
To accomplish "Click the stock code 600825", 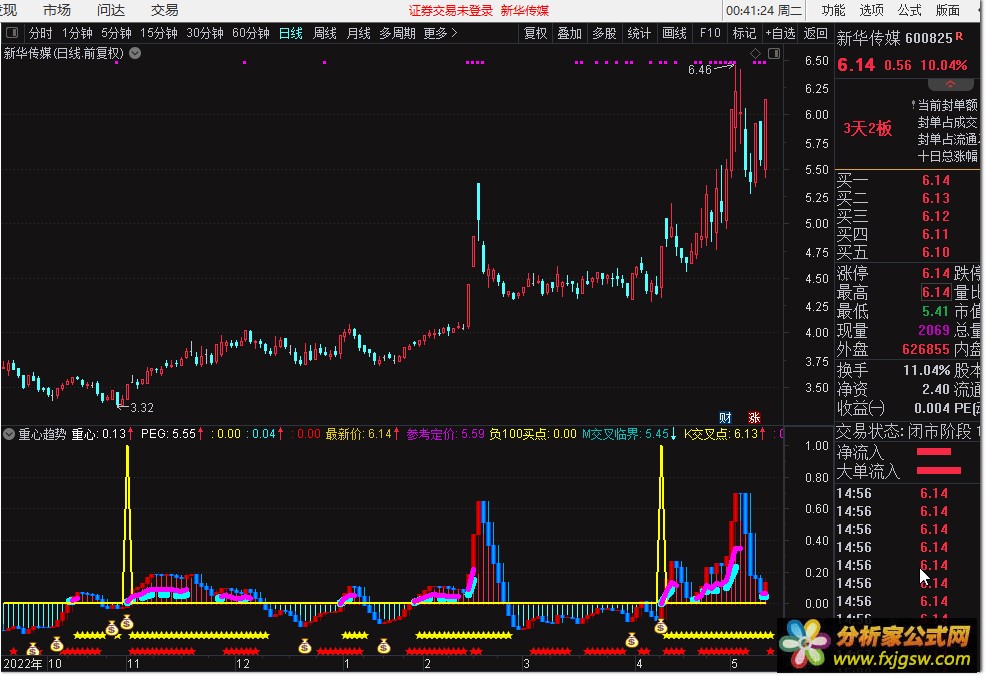I will click(x=928, y=38).
